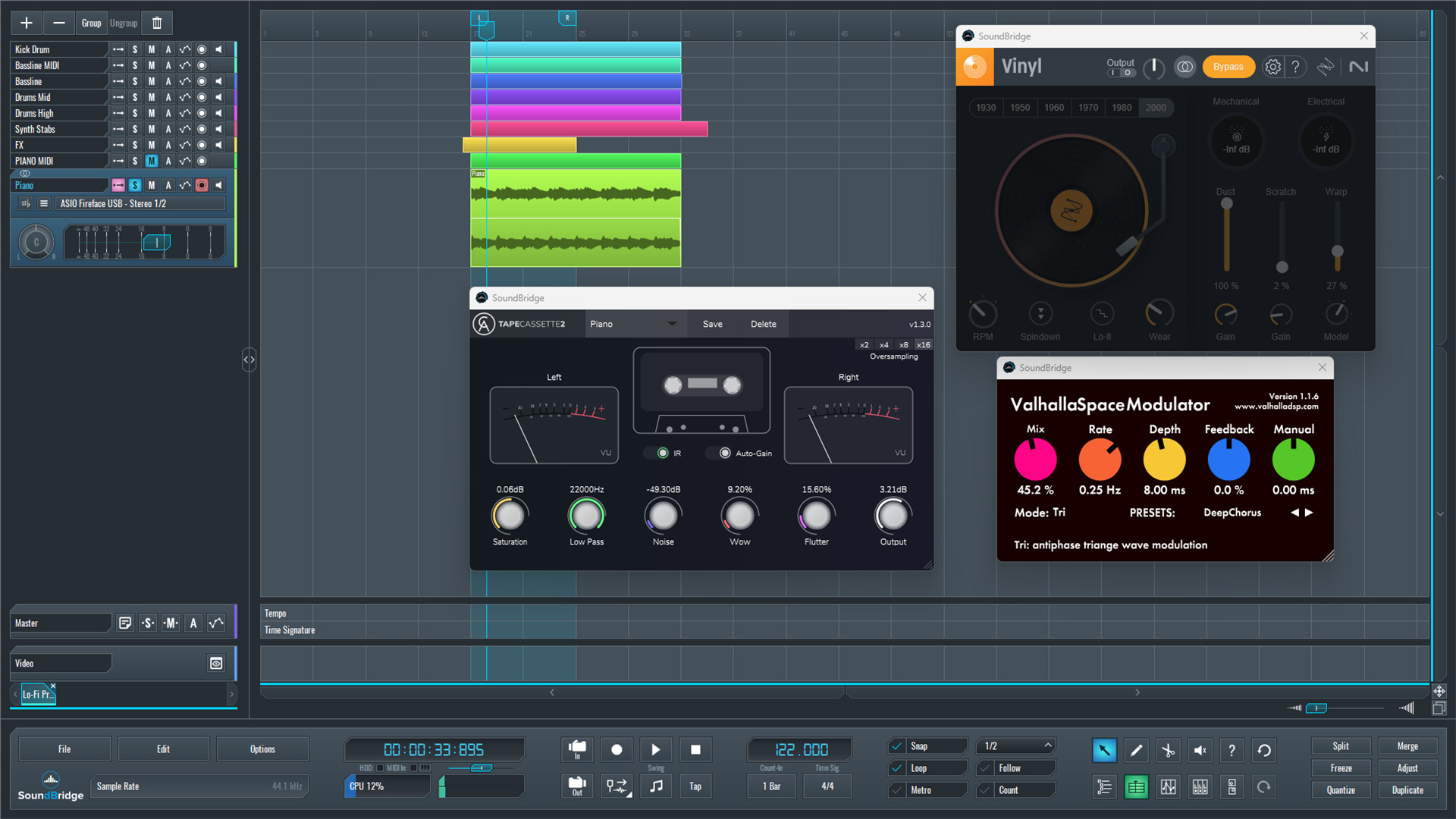Start playback with the Play button

pyautogui.click(x=656, y=749)
